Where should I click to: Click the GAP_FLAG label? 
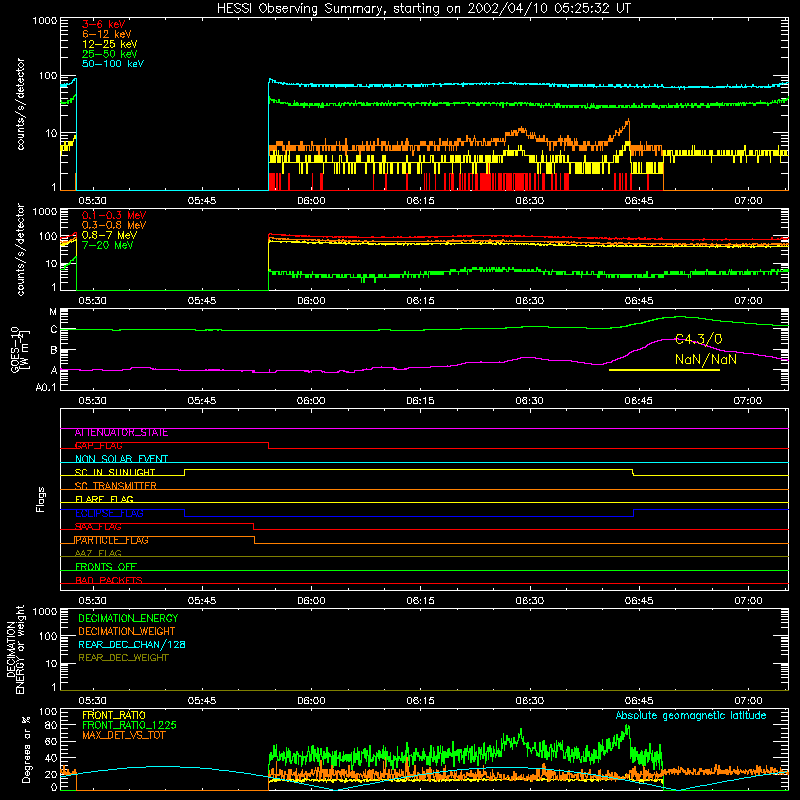98,446
